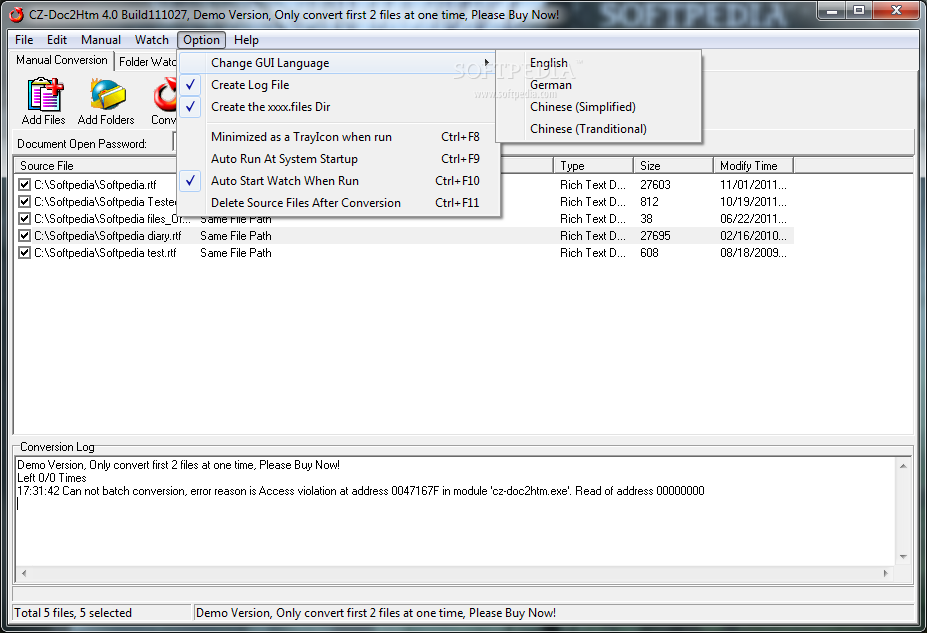Screen dimensions: 927x633
Task: Open the Help menu
Action: pos(246,40)
